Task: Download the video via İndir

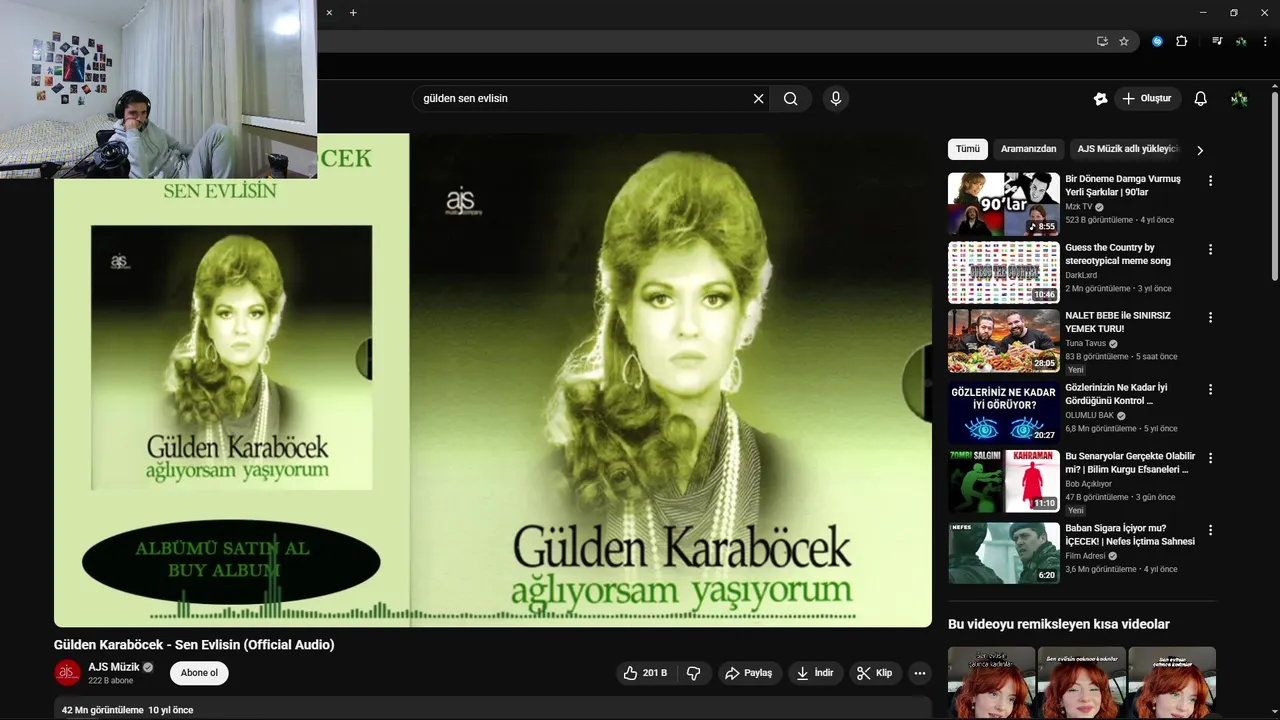Action: pyautogui.click(x=815, y=673)
